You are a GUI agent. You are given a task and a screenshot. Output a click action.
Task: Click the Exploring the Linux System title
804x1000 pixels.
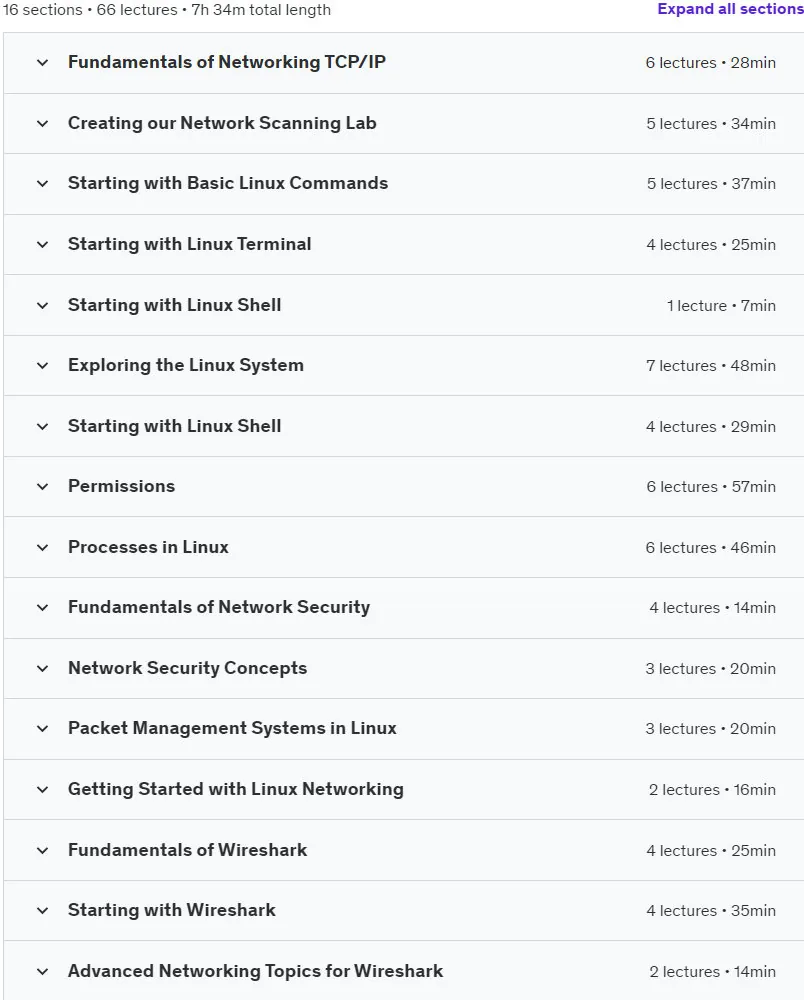coord(186,365)
